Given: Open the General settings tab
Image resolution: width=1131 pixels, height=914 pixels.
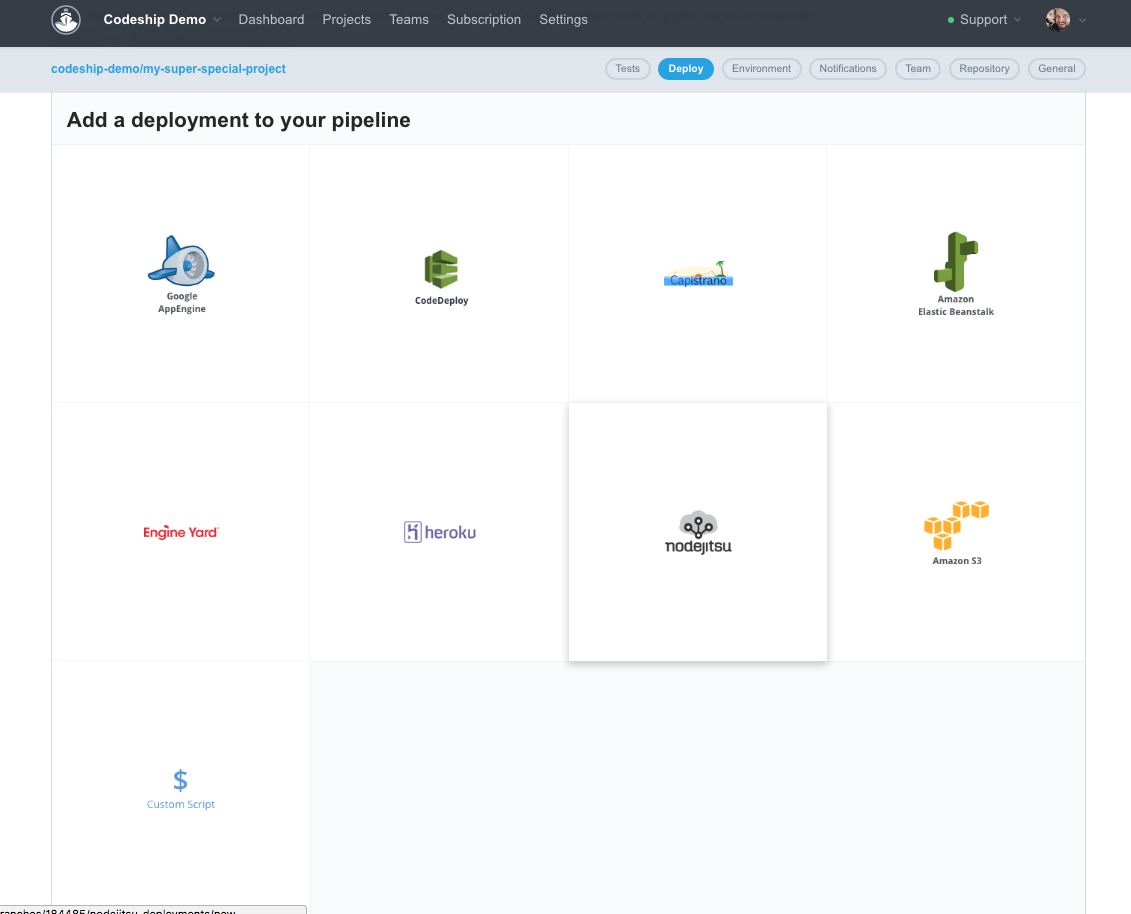Looking at the screenshot, I should click(1057, 69).
